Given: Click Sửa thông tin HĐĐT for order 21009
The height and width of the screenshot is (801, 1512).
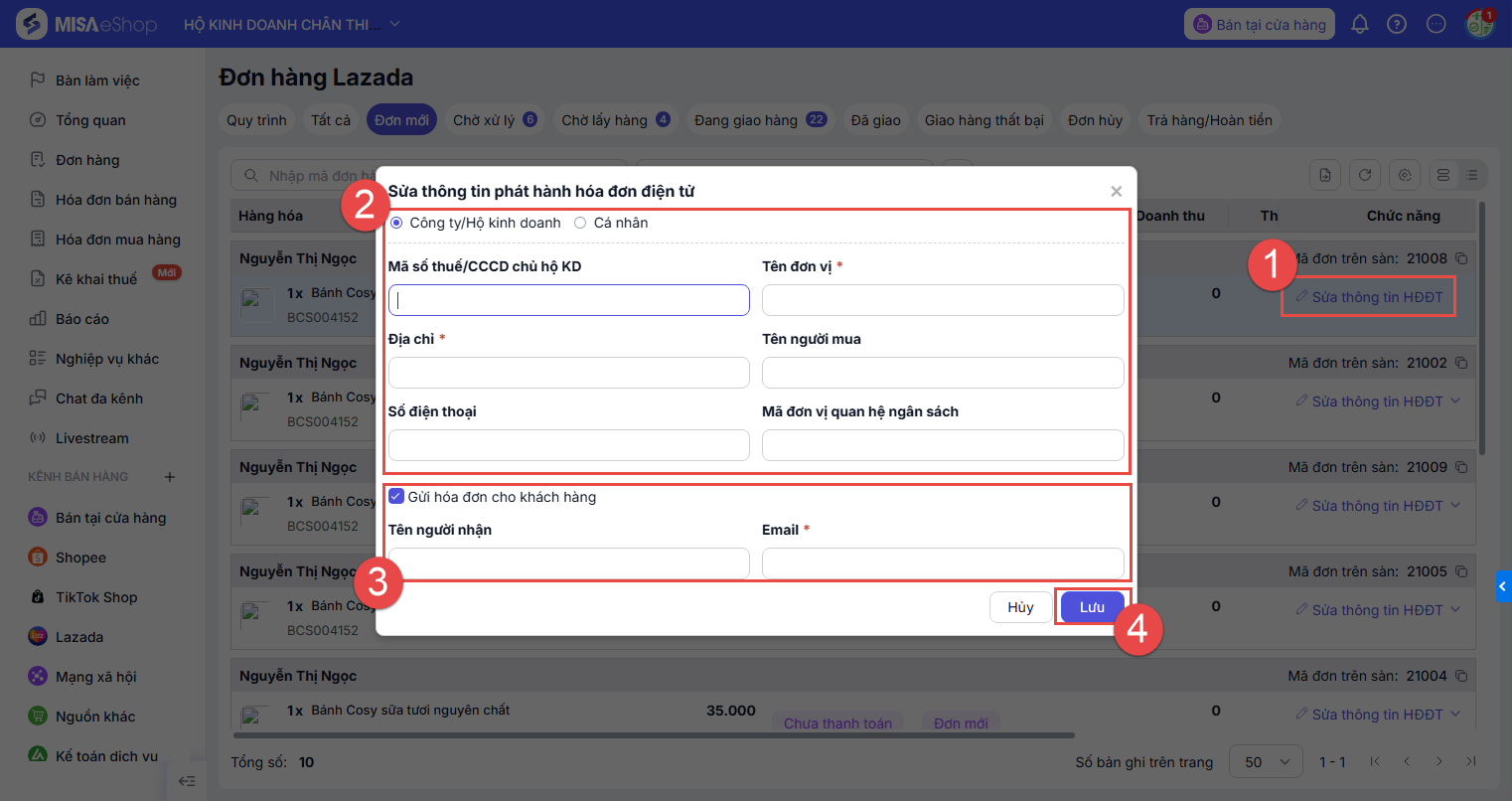Looking at the screenshot, I should [1369, 505].
